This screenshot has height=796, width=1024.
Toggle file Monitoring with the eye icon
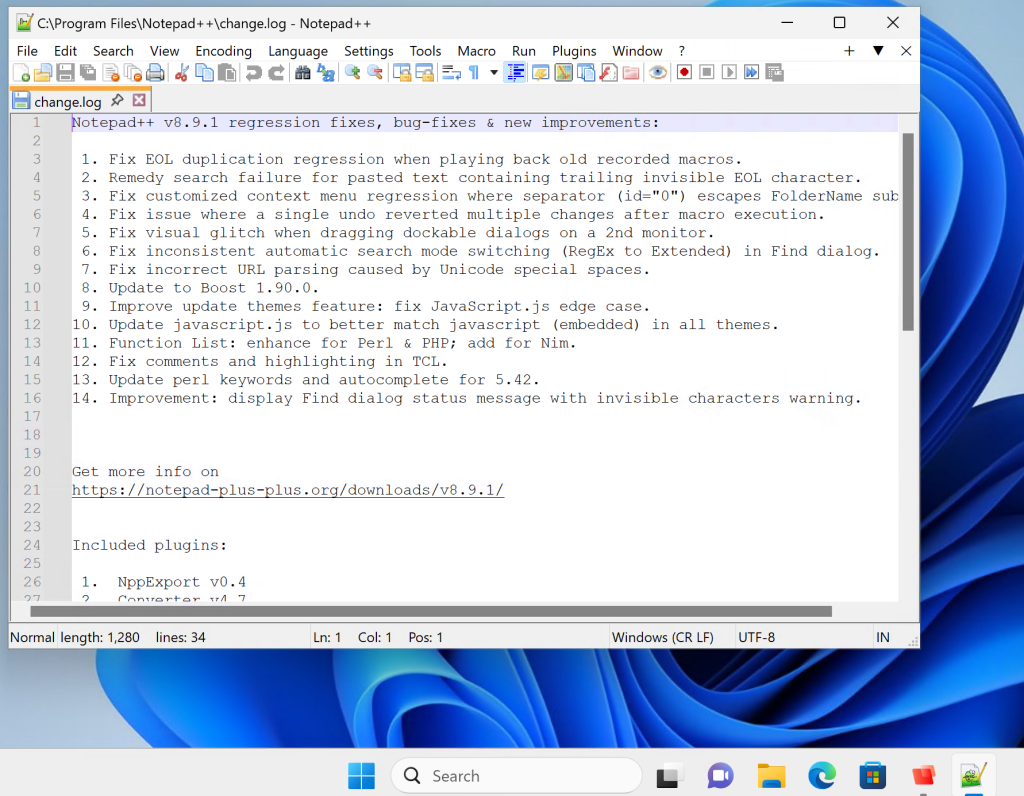(x=658, y=72)
